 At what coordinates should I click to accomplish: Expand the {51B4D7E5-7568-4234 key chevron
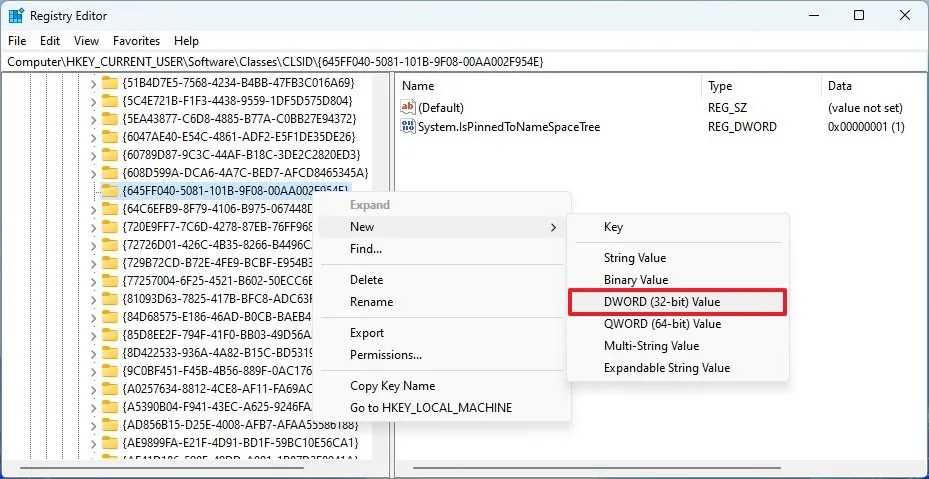93,82
